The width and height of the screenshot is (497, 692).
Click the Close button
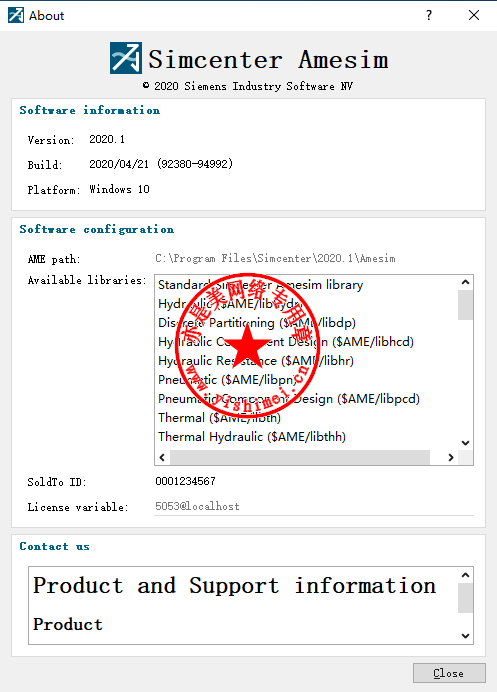coord(449,673)
